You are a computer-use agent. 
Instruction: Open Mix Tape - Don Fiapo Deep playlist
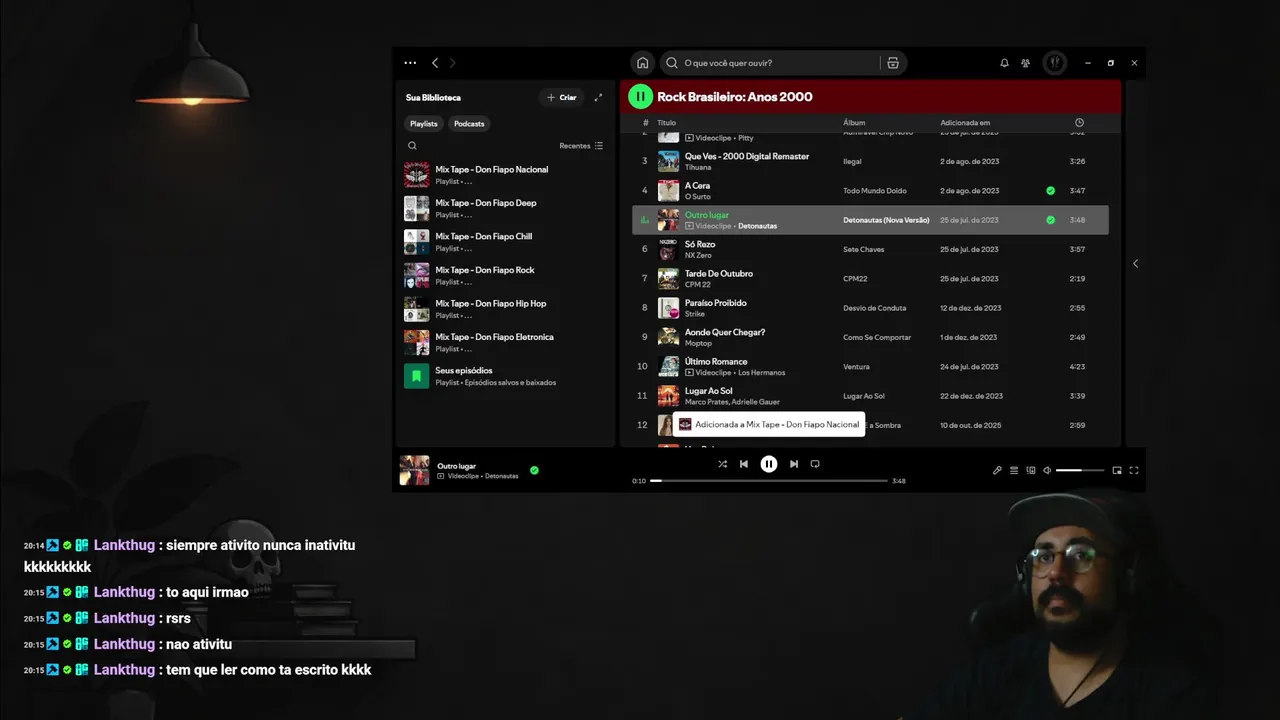pos(505,208)
